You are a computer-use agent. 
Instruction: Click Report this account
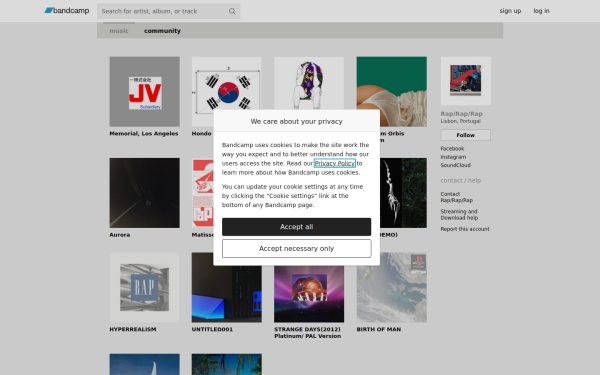[x=465, y=229]
